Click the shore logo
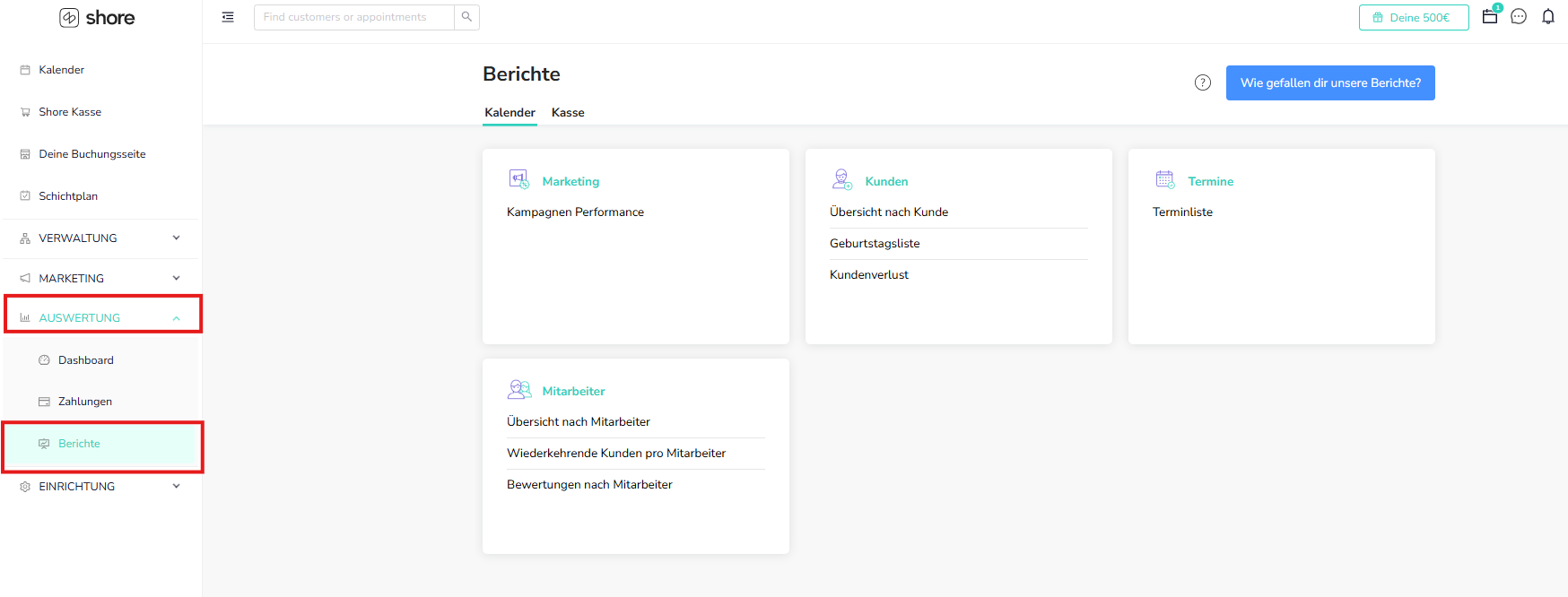 pyautogui.click(x=97, y=18)
